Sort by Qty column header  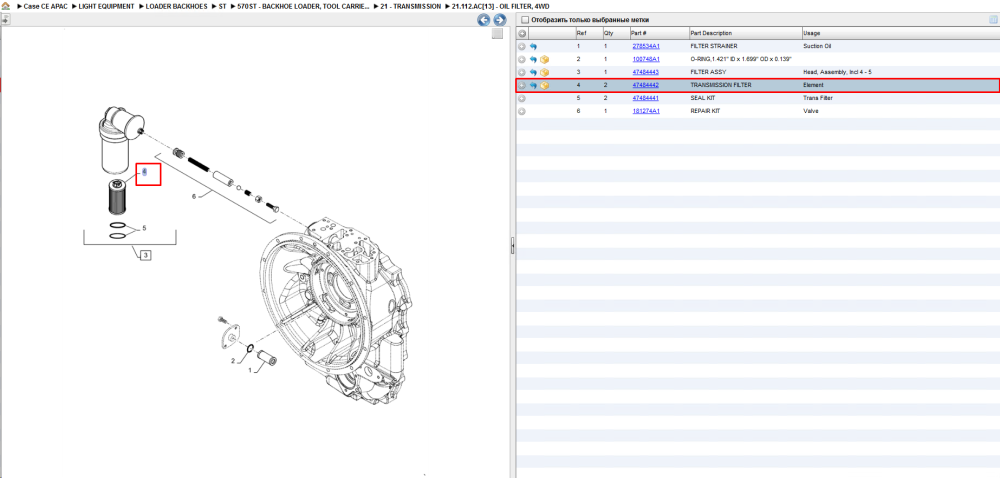point(615,33)
